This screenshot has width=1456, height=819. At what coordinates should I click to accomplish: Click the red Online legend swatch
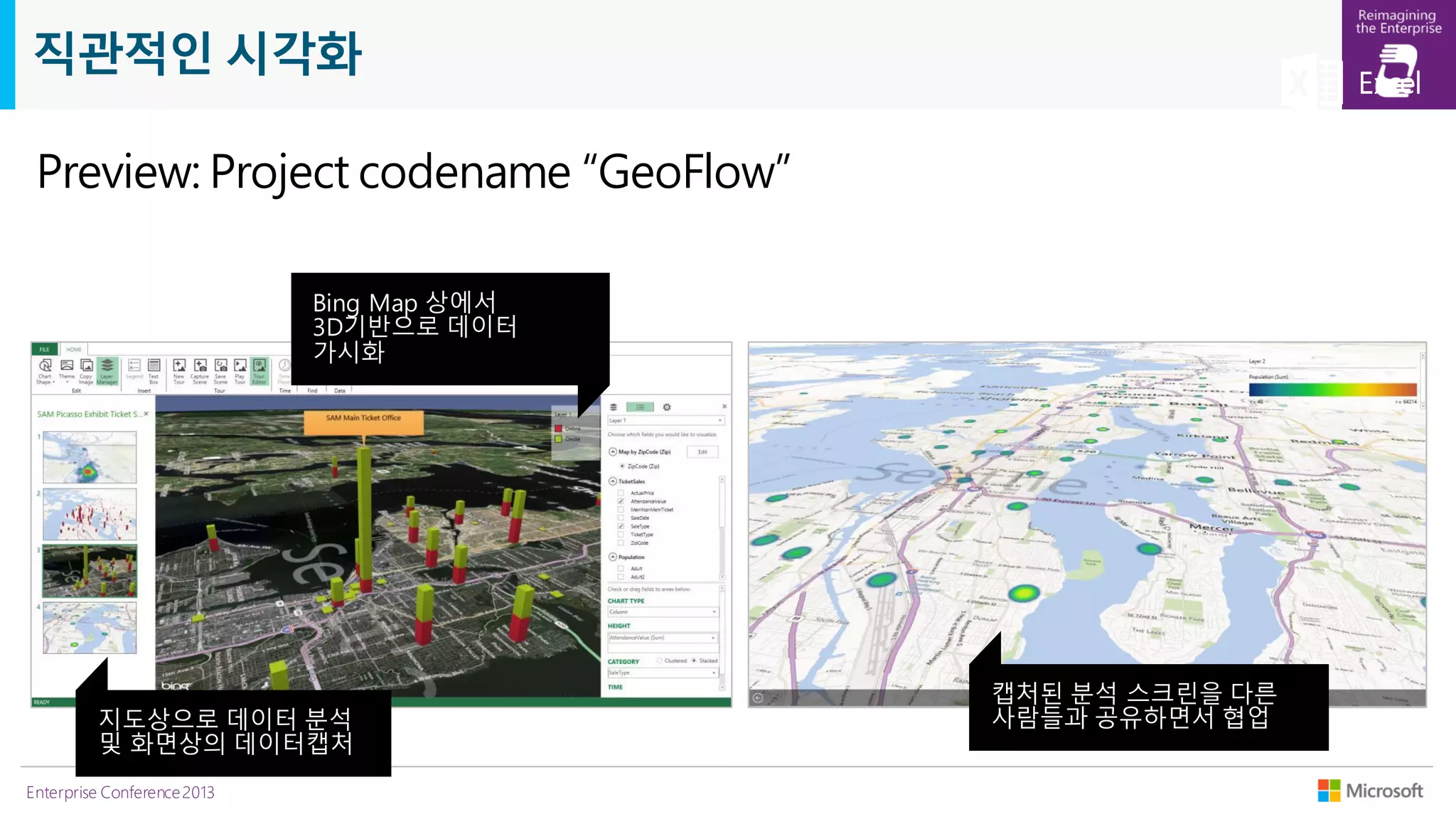click(x=559, y=429)
